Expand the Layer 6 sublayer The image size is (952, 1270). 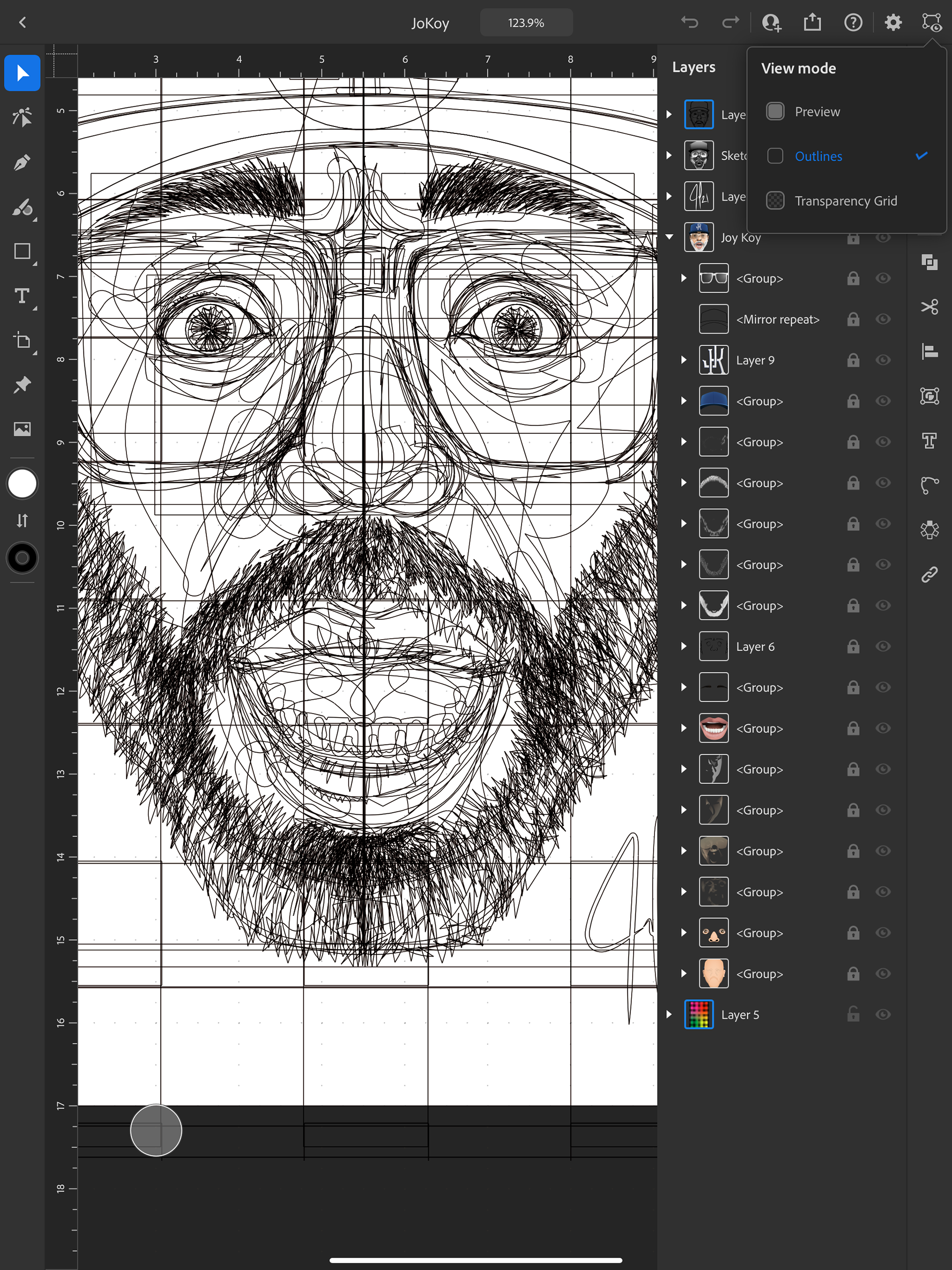pos(684,647)
